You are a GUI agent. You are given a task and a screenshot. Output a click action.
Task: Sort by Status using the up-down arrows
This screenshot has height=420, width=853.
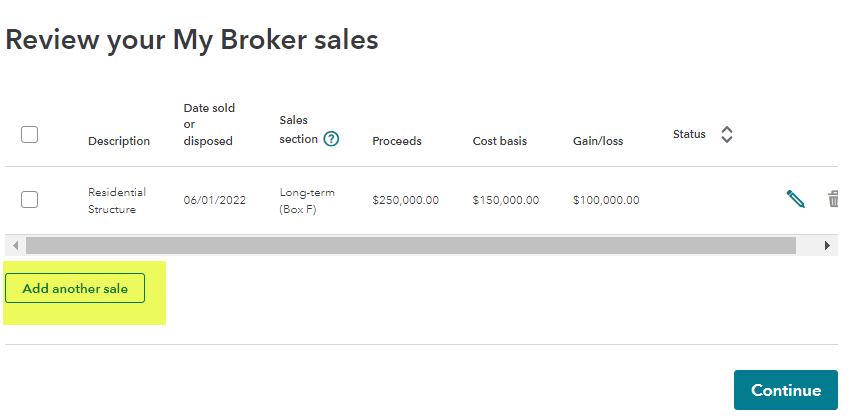click(x=727, y=134)
